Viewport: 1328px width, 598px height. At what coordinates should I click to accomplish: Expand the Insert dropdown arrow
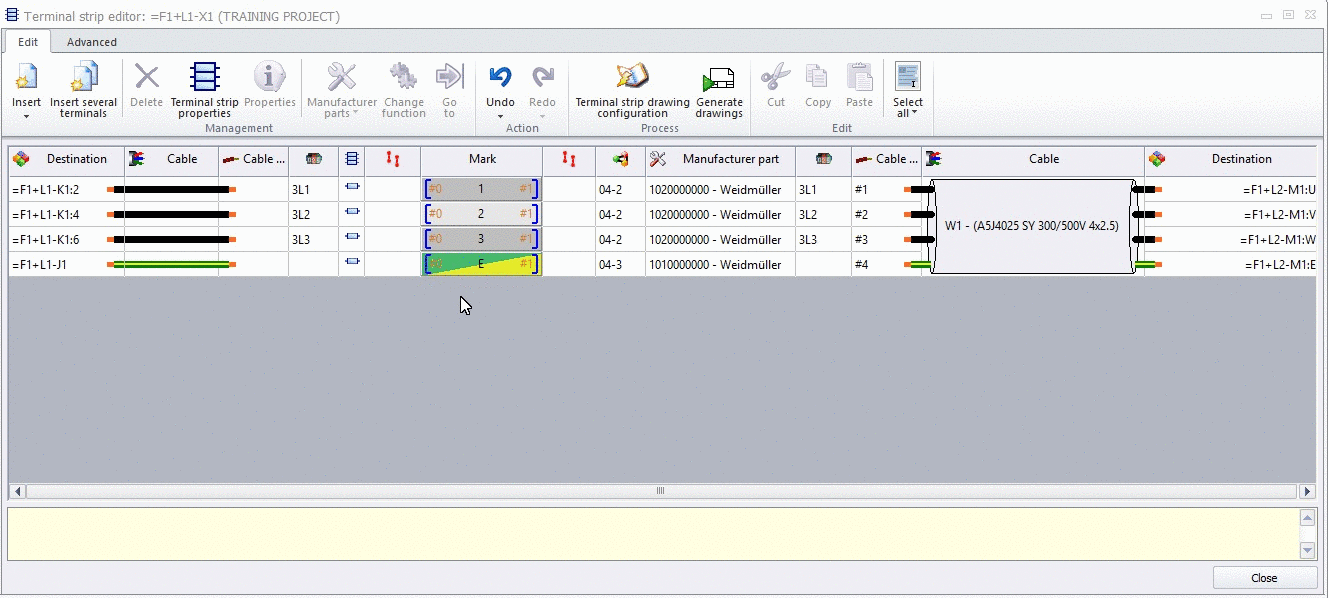point(27,116)
